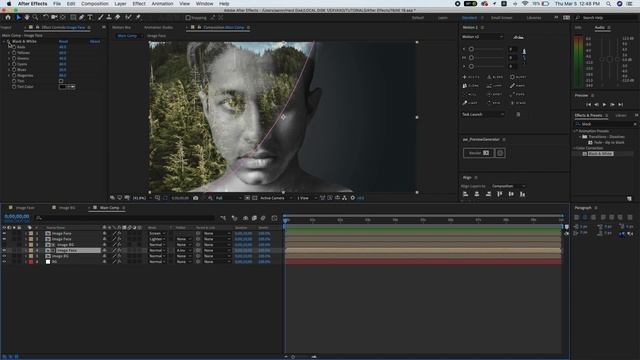
Task: Select the Zoom magnifier tool
Action: point(35,18)
